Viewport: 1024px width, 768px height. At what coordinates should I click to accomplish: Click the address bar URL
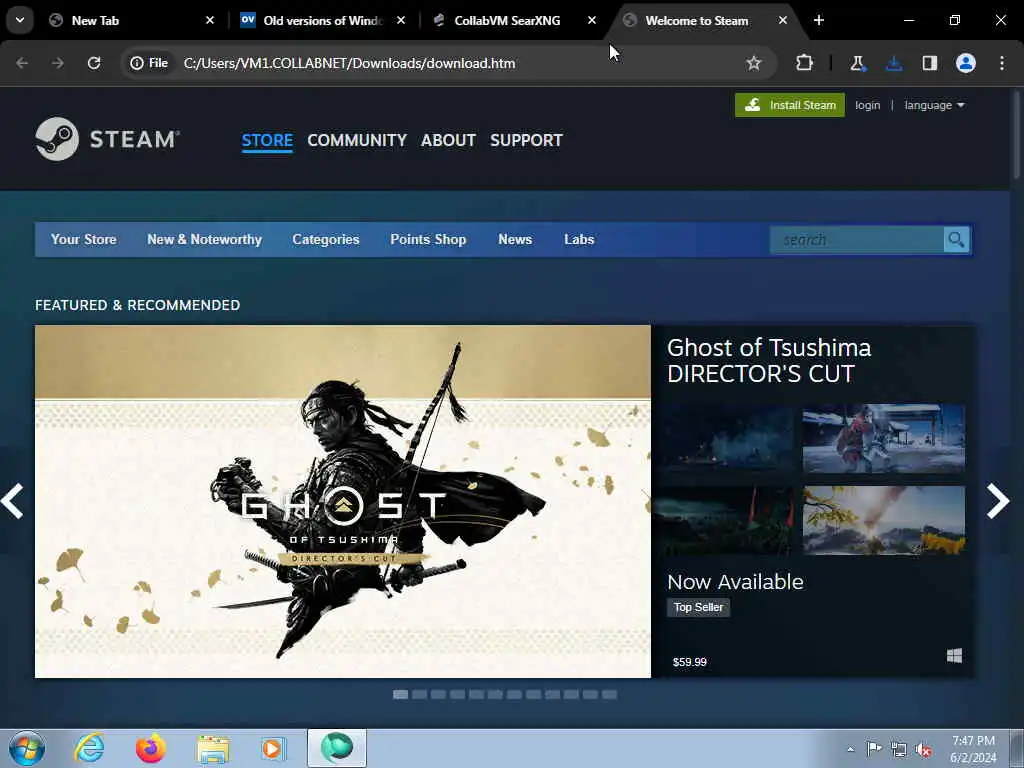(349, 63)
